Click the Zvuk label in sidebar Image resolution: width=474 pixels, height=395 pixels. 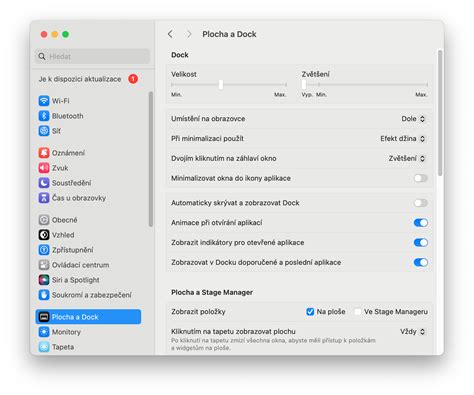60,168
